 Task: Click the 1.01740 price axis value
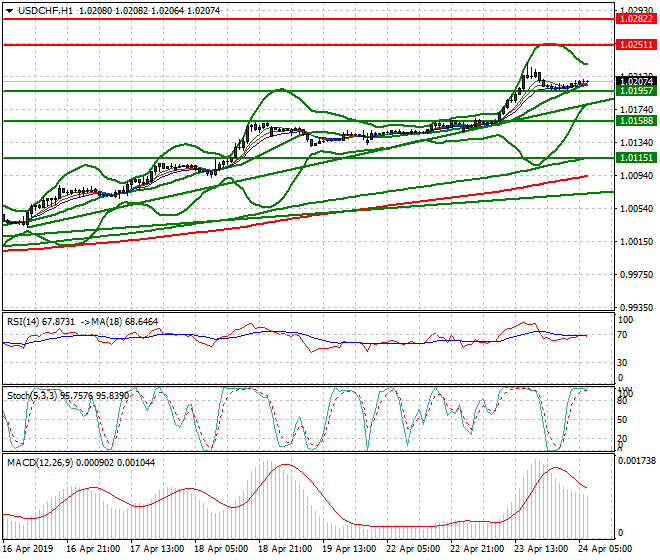(x=637, y=110)
